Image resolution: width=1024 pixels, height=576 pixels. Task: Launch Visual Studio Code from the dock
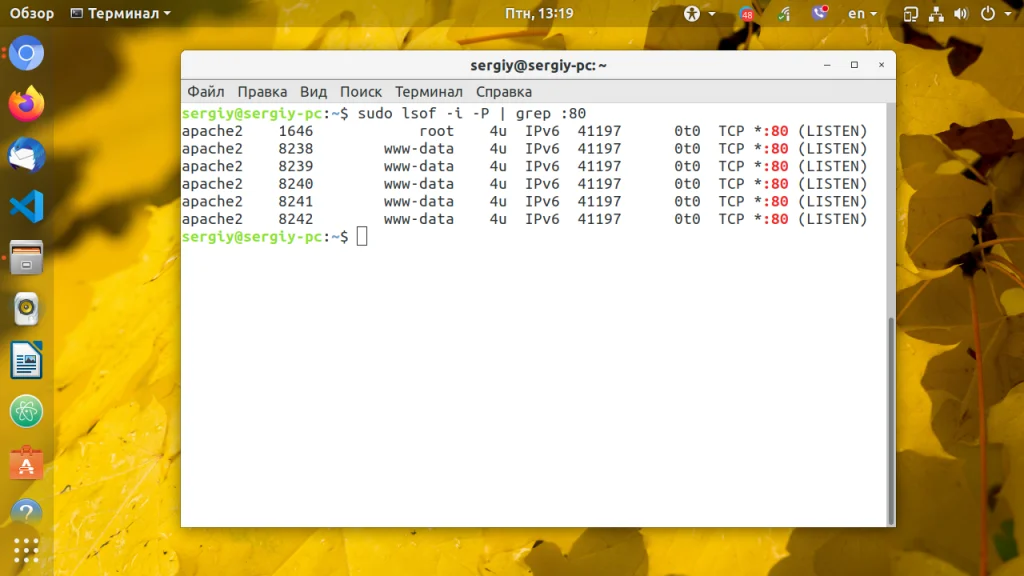26,206
